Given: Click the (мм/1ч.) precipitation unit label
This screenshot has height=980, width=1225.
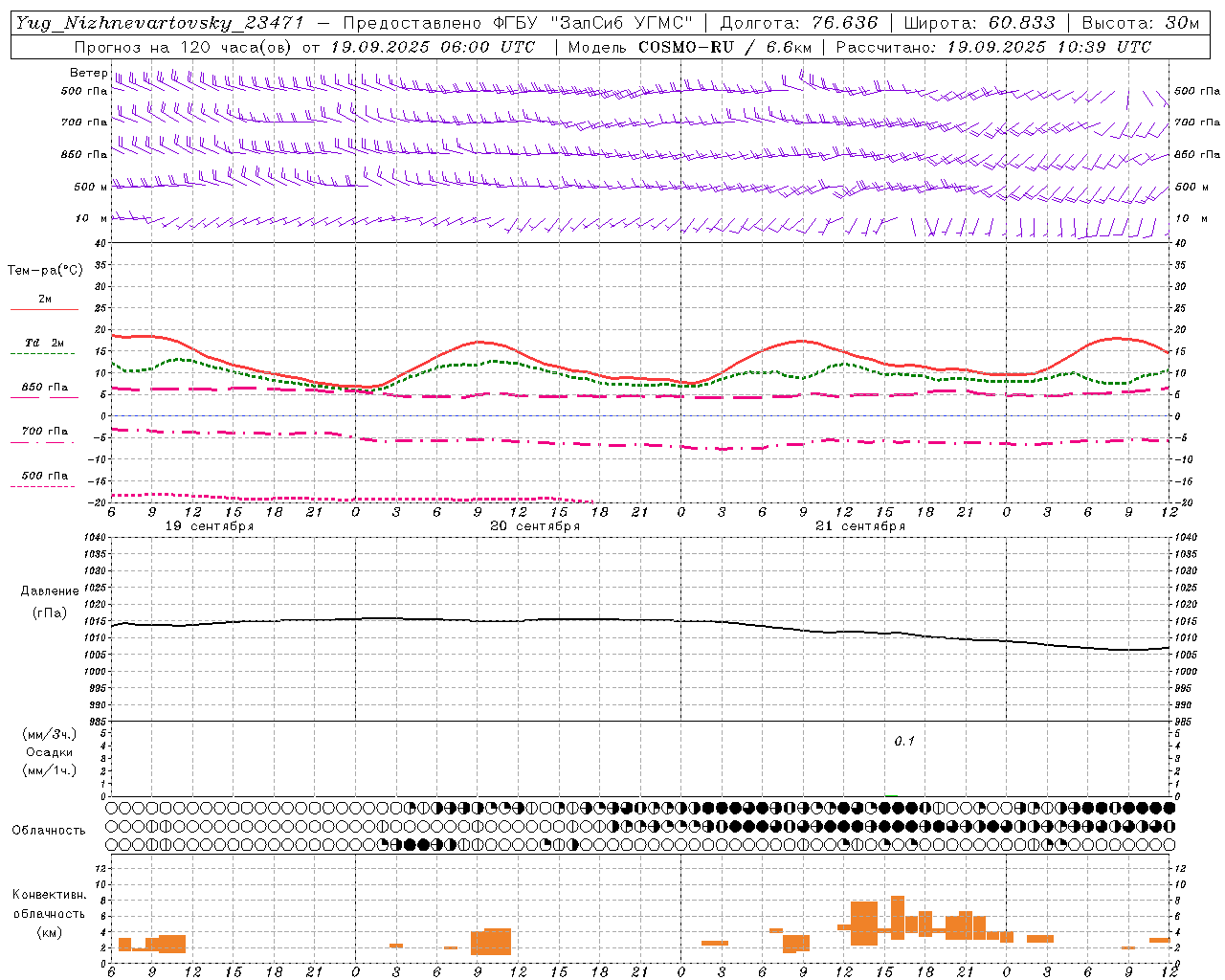Looking at the screenshot, I should pos(50,770).
